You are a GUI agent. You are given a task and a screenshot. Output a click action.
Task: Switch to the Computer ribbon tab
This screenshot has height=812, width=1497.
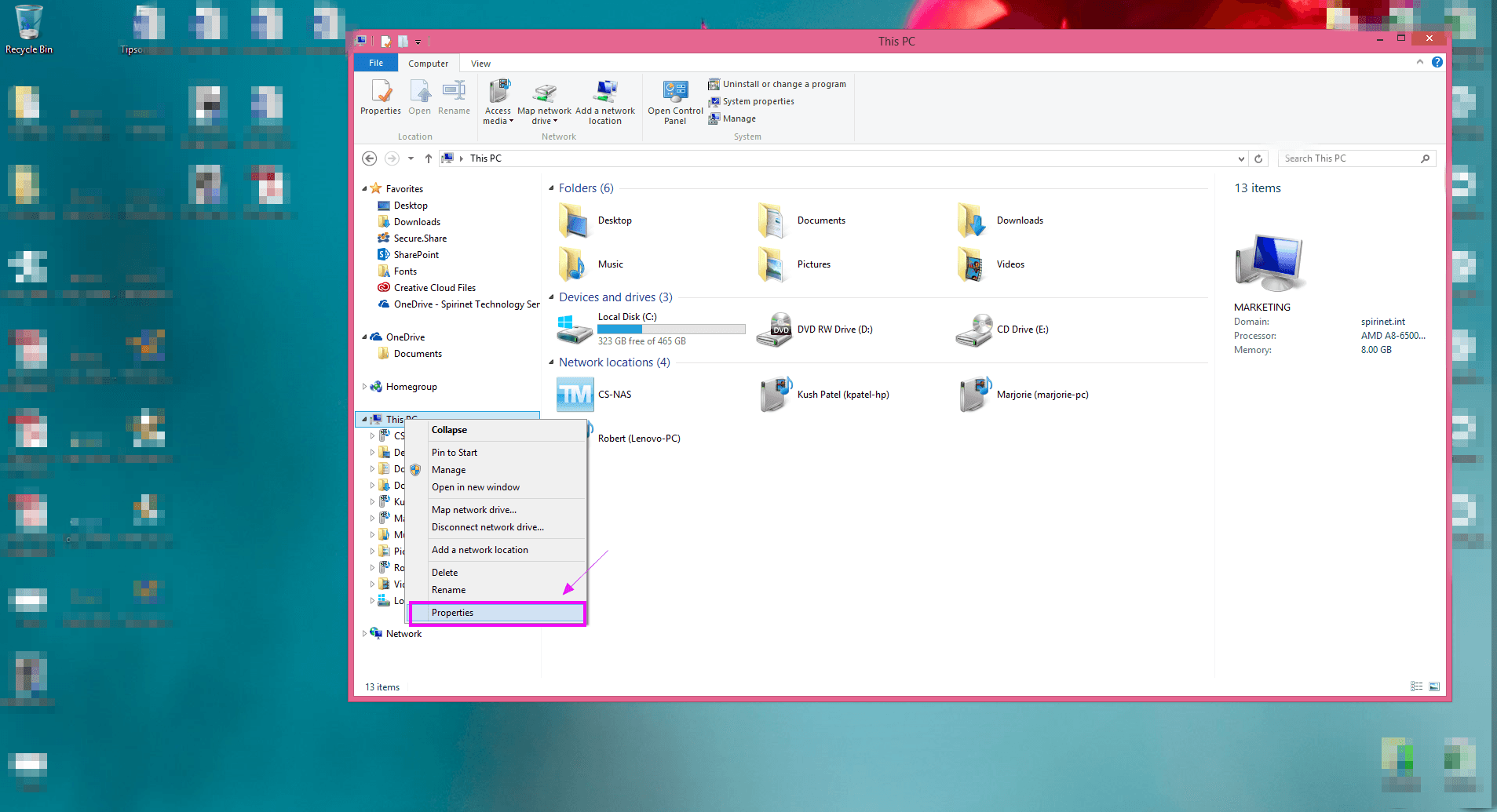coord(428,64)
